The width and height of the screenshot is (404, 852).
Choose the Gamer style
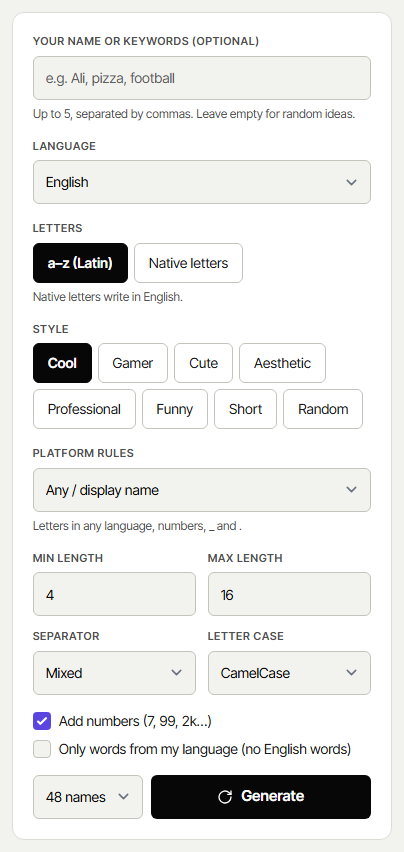[133, 363]
